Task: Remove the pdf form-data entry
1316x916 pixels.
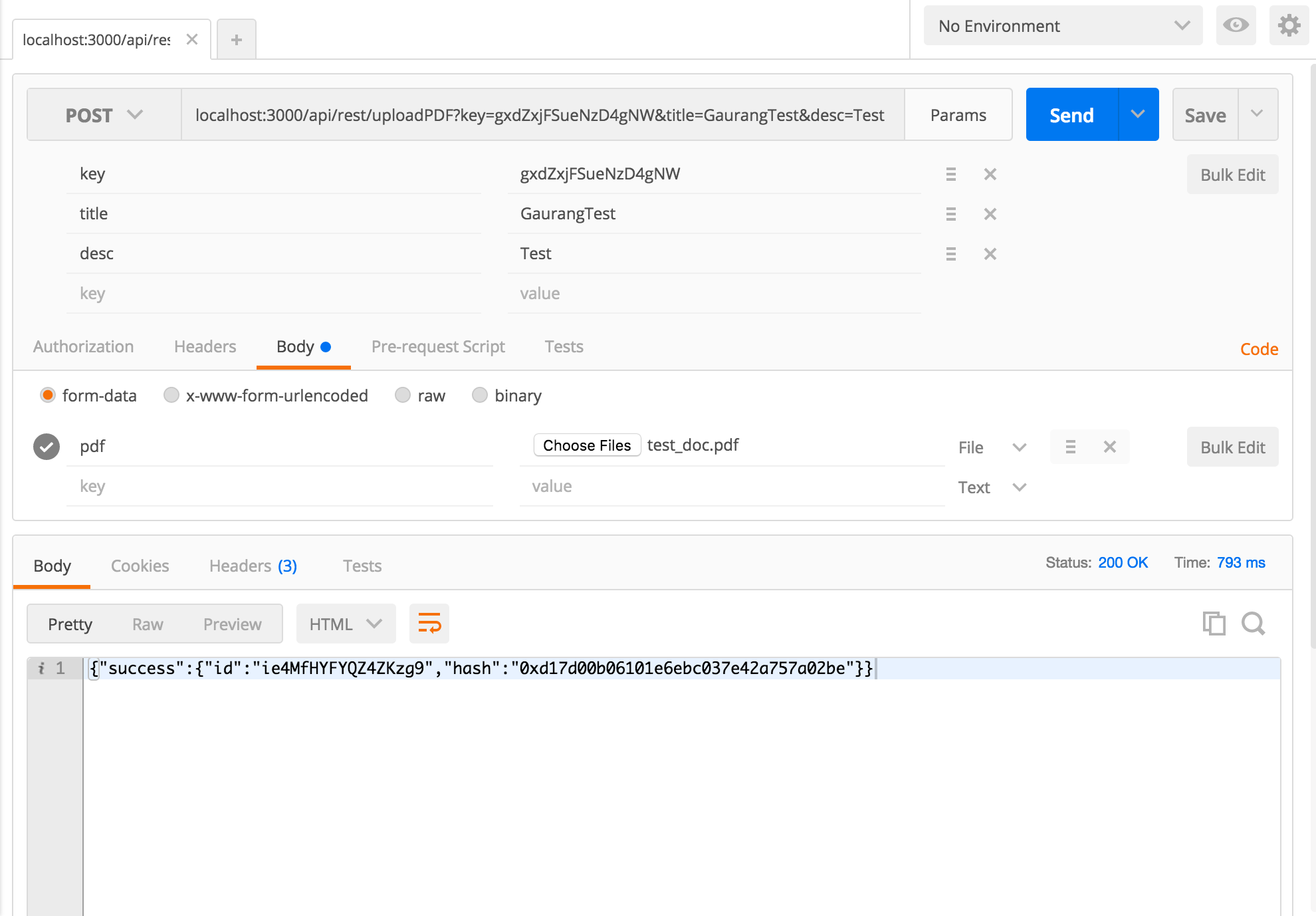Action: [x=1109, y=447]
